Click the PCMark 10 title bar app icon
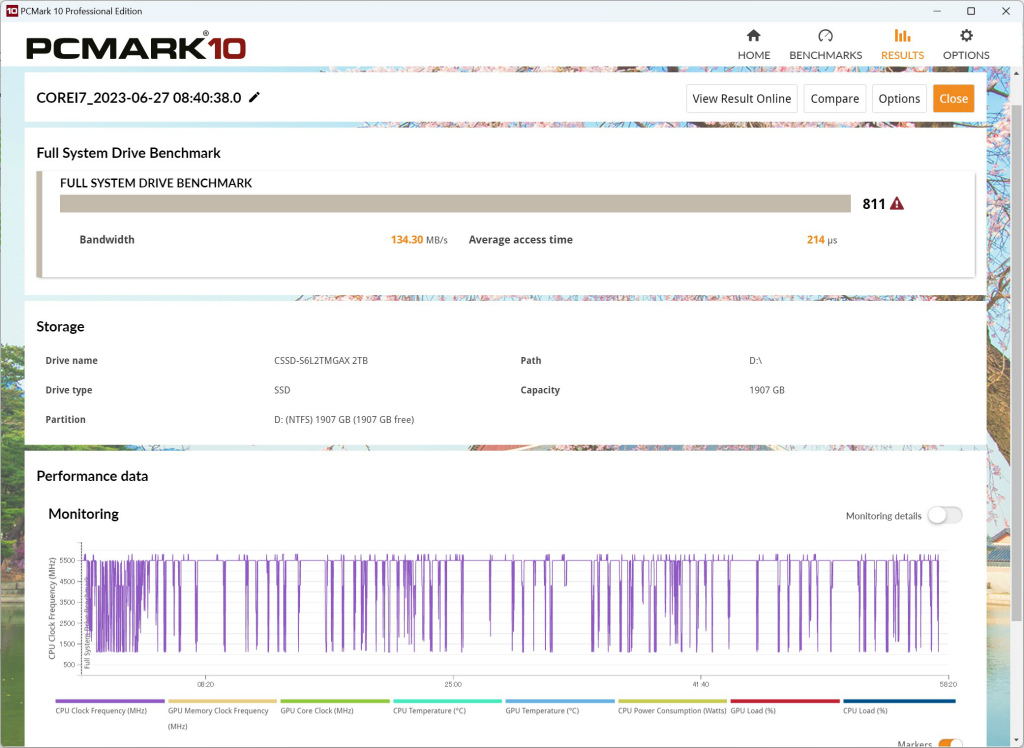Screen dimensions: 1024x748 point(12,11)
